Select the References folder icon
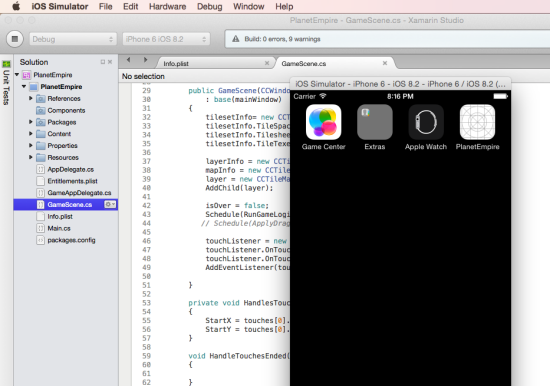Image resolution: width=550 pixels, height=386 pixels. click(x=41, y=98)
